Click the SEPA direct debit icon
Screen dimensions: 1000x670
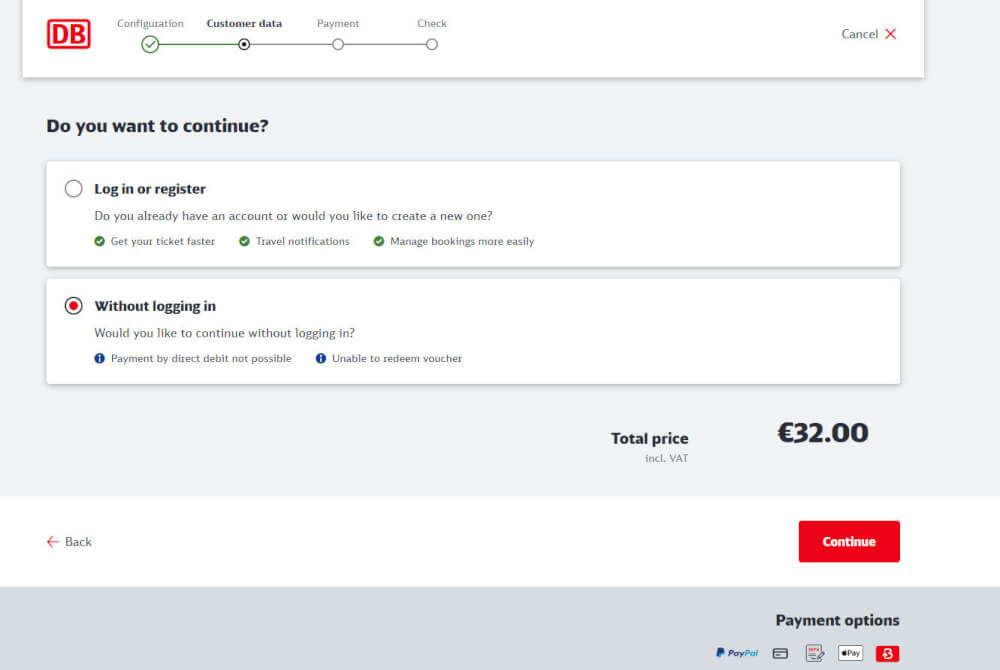pos(814,653)
